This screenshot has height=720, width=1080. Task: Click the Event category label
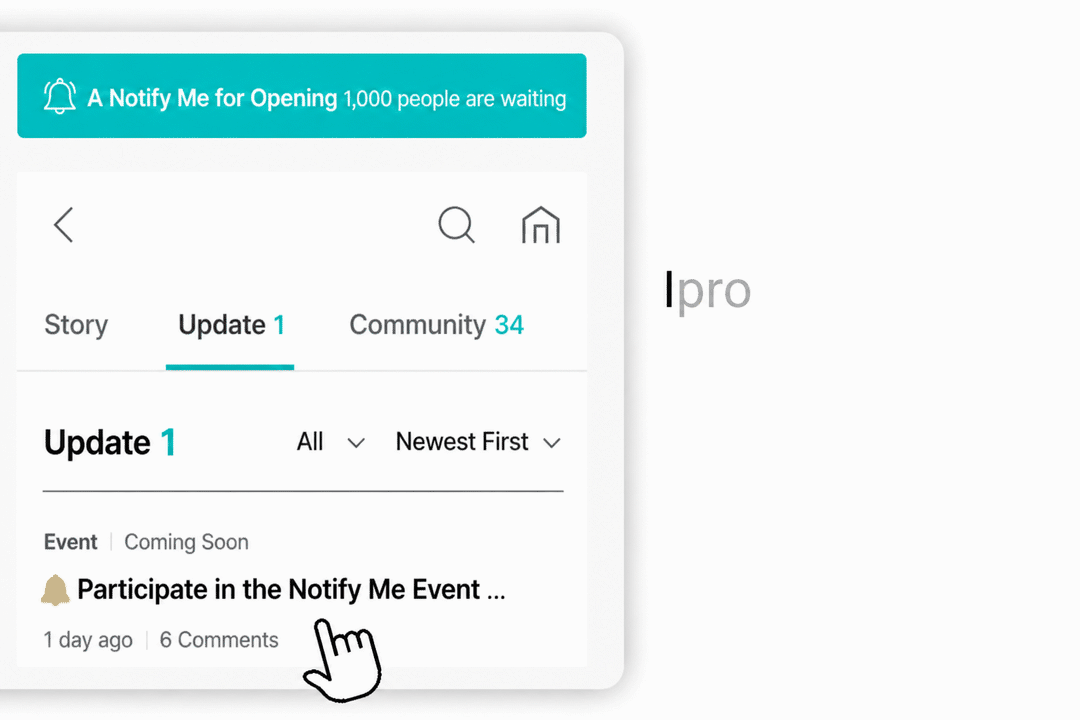[70, 542]
